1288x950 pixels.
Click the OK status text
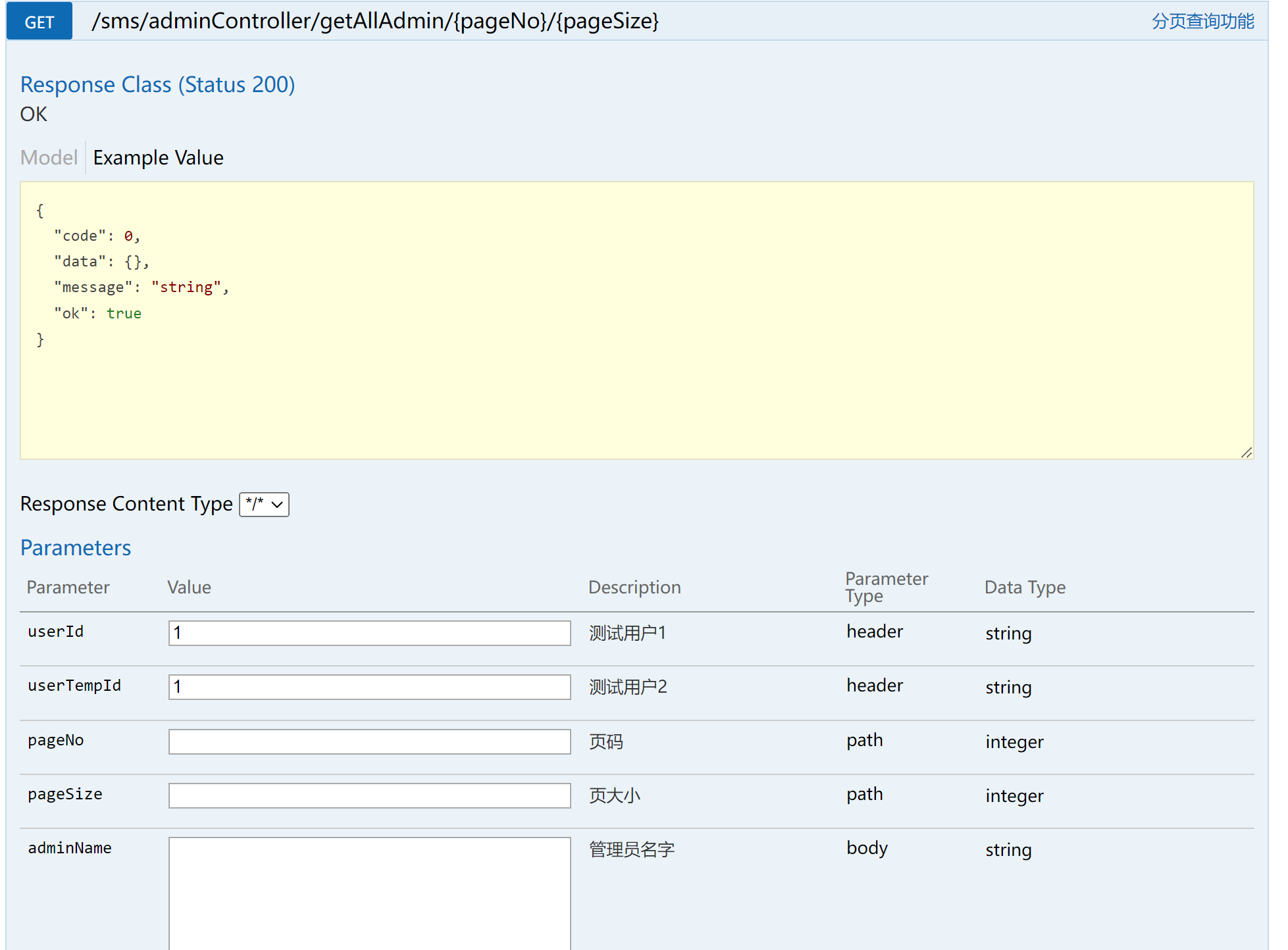coord(34,114)
